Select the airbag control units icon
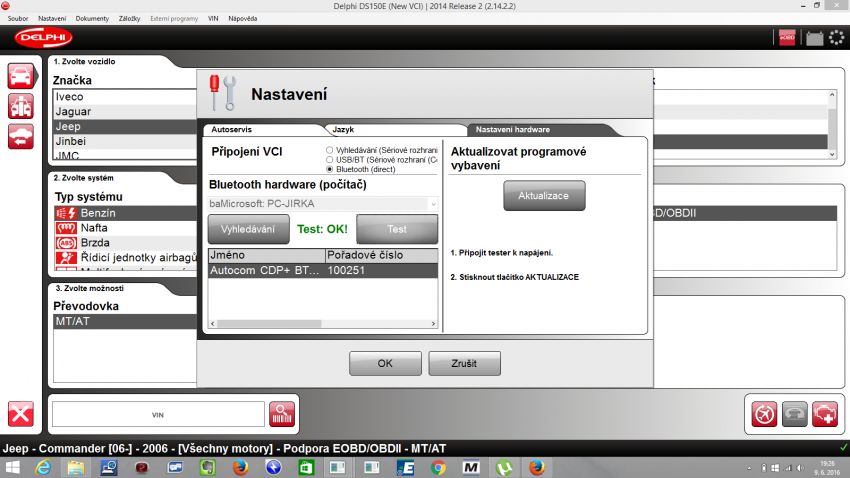 (66, 257)
